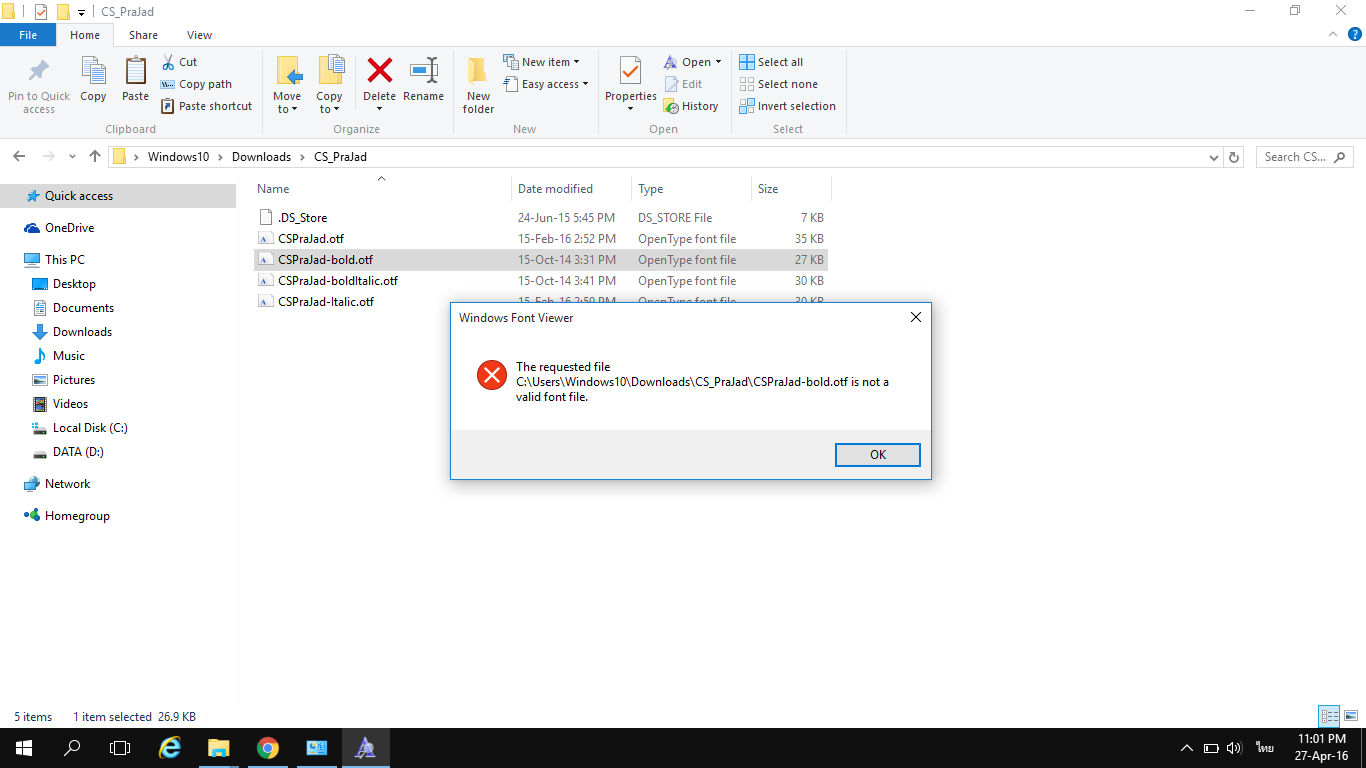Select the .DS_Store file
The image size is (1366, 768).
(x=302, y=217)
